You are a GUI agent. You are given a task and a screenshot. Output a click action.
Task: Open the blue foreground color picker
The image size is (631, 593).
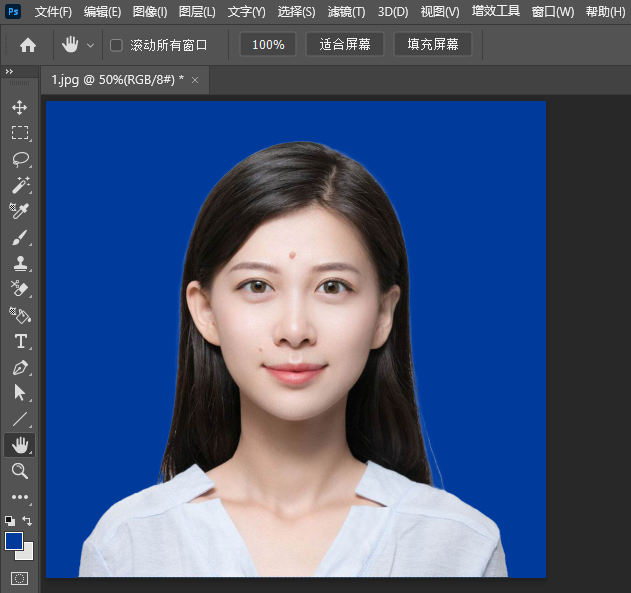(13, 540)
